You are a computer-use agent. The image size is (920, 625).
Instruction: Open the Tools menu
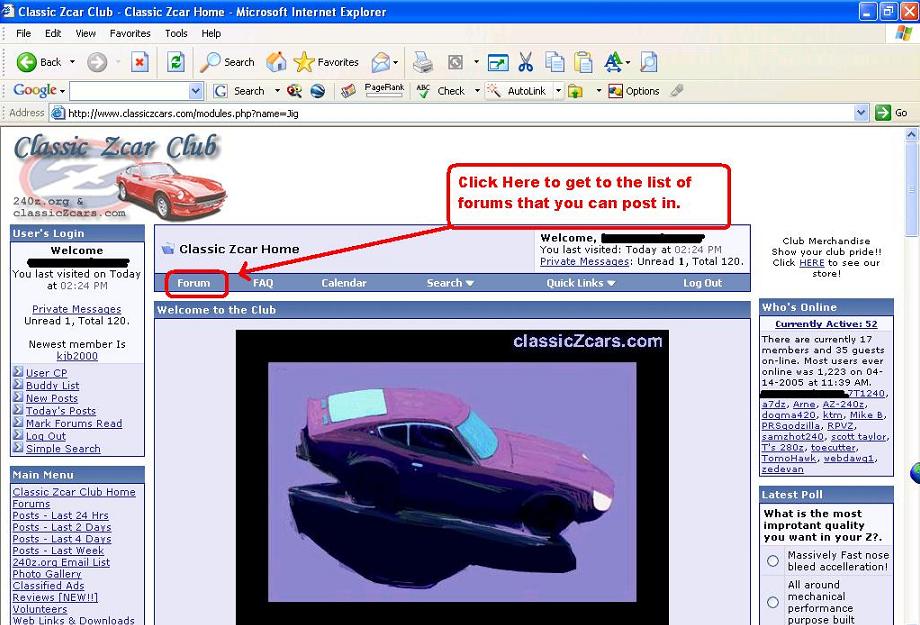176,33
